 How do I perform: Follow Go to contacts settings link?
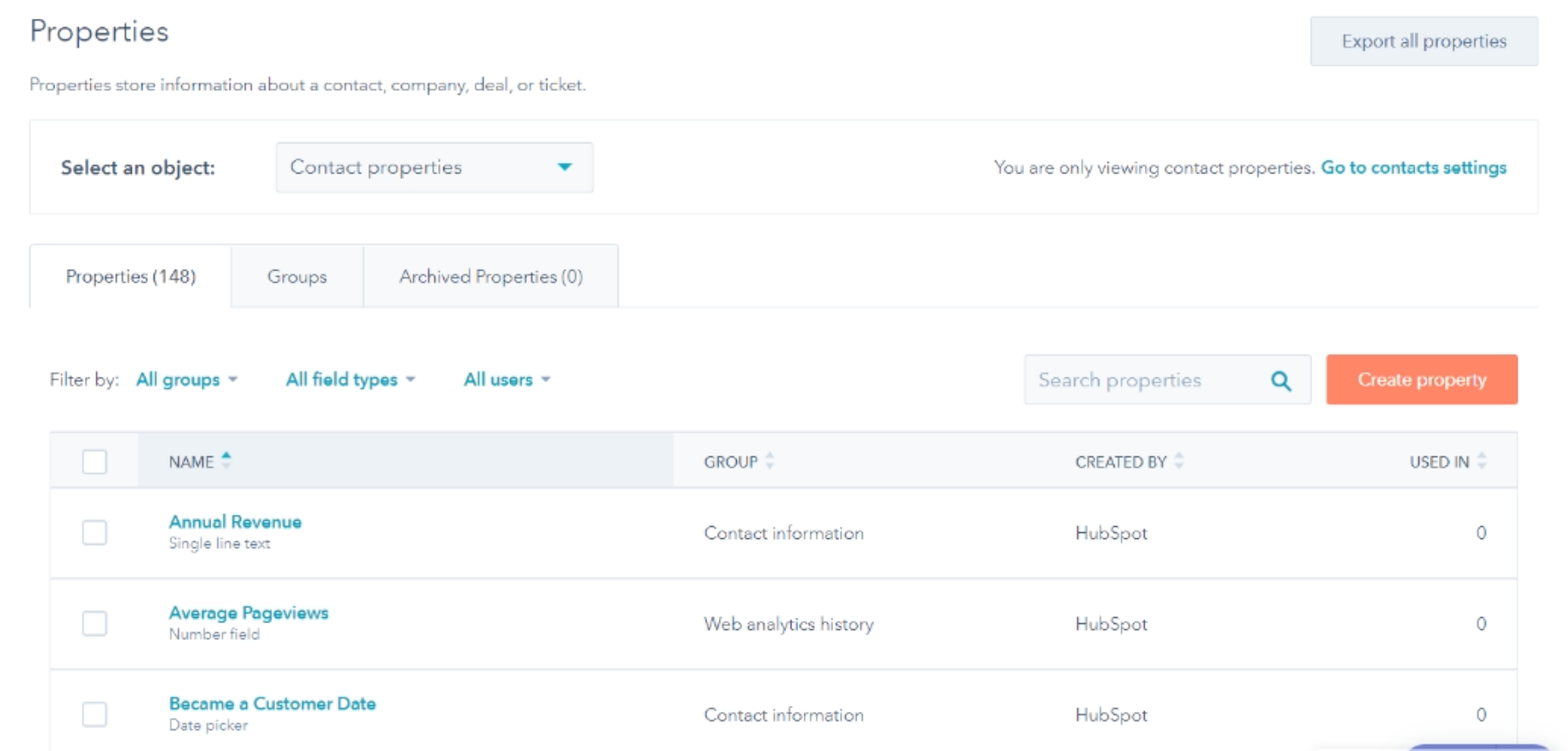point(1413,168)
